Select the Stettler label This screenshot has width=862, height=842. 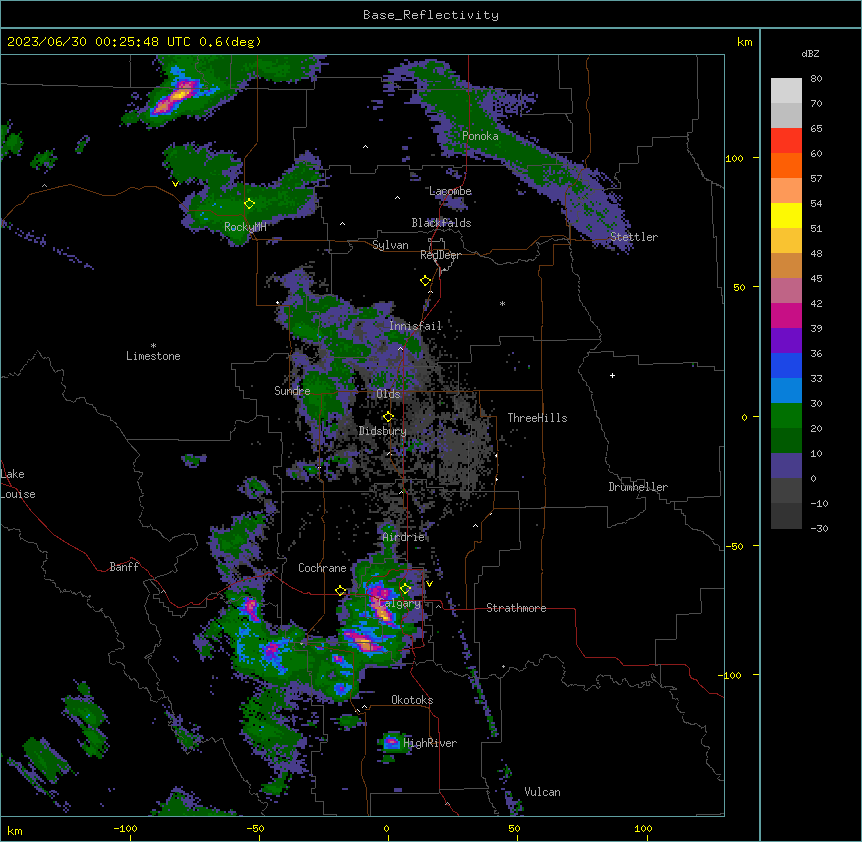pyautogui.click(x=634, y=237)
